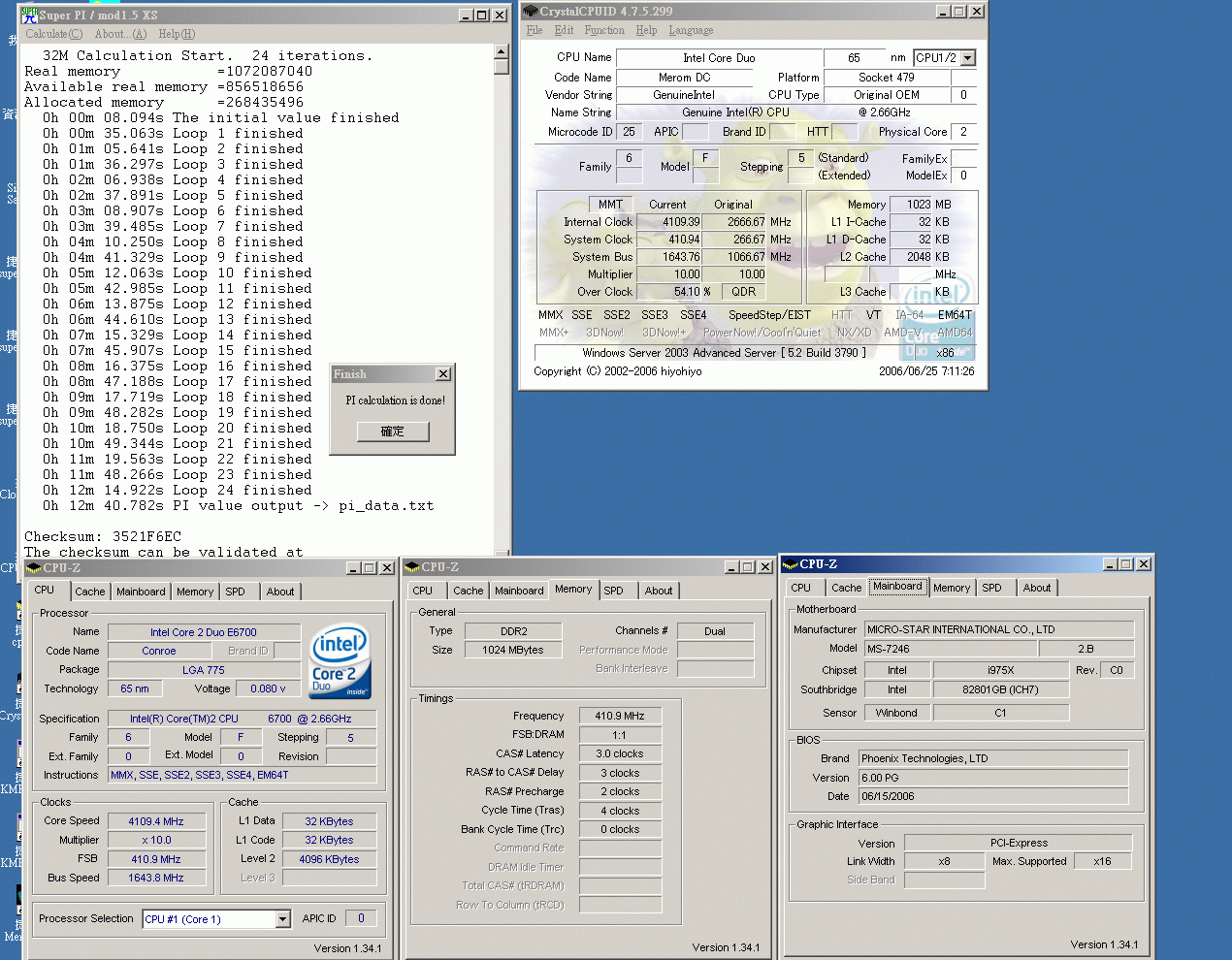Click the mainboard Model MS-7246 field
The width and height of the screenshot is (1232, 960).
949,649
